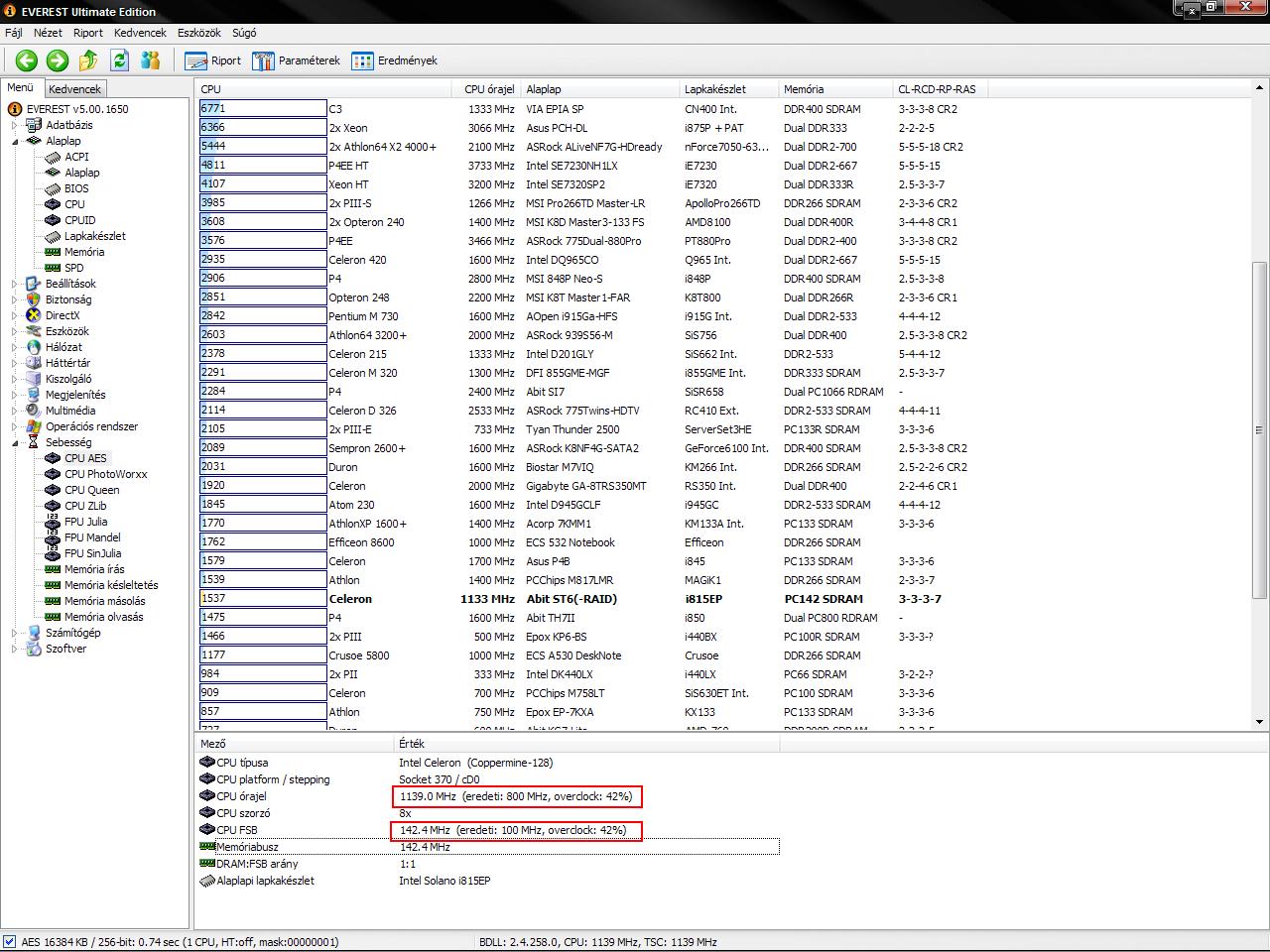Expand the Szoftver tree node
This screenshot has height=952, width=1270.
coord(15,649)
